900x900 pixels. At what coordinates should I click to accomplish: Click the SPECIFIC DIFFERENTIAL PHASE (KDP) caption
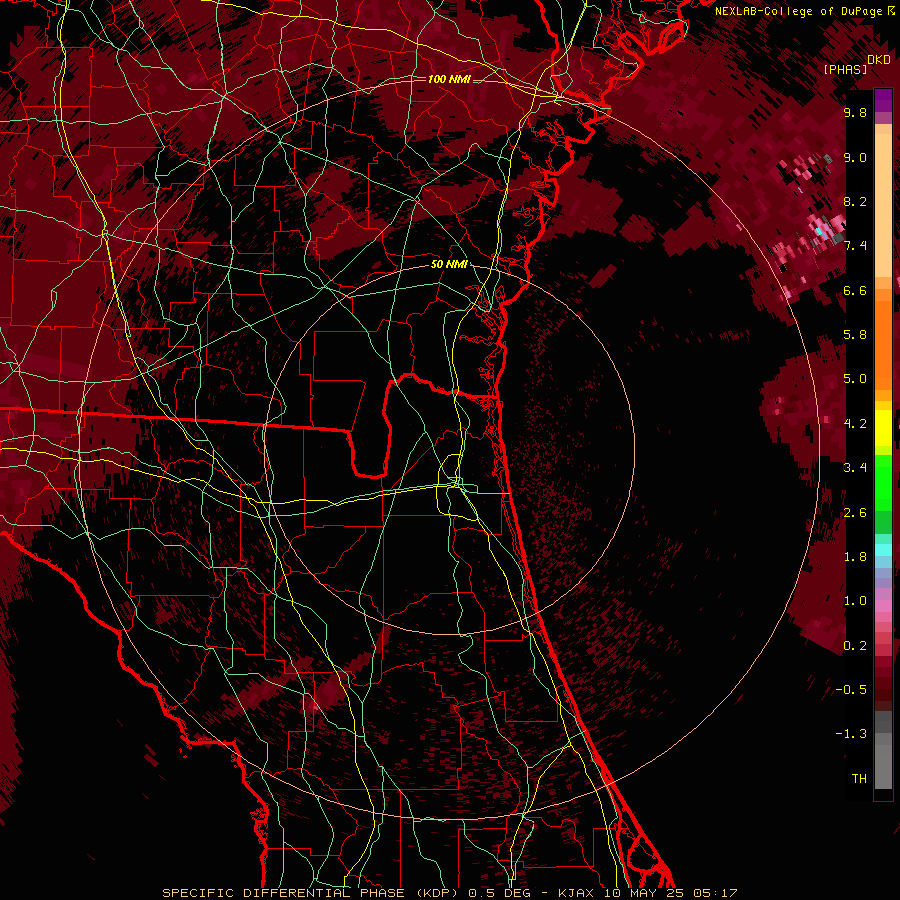(x=311, y=893)
